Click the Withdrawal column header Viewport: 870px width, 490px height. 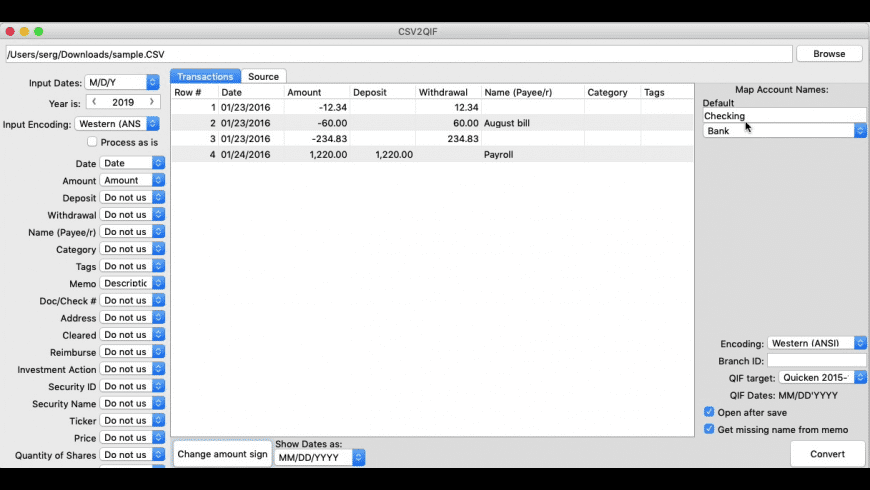pos(448,92)
